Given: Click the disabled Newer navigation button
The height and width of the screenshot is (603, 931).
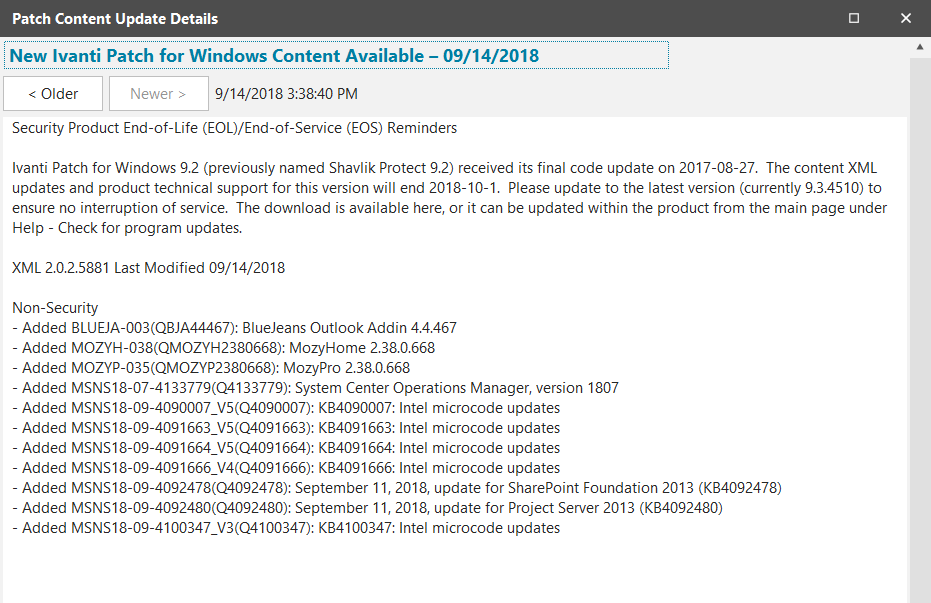Looking at the screenshot, I should pyautogui.click(x=159, y=94).
